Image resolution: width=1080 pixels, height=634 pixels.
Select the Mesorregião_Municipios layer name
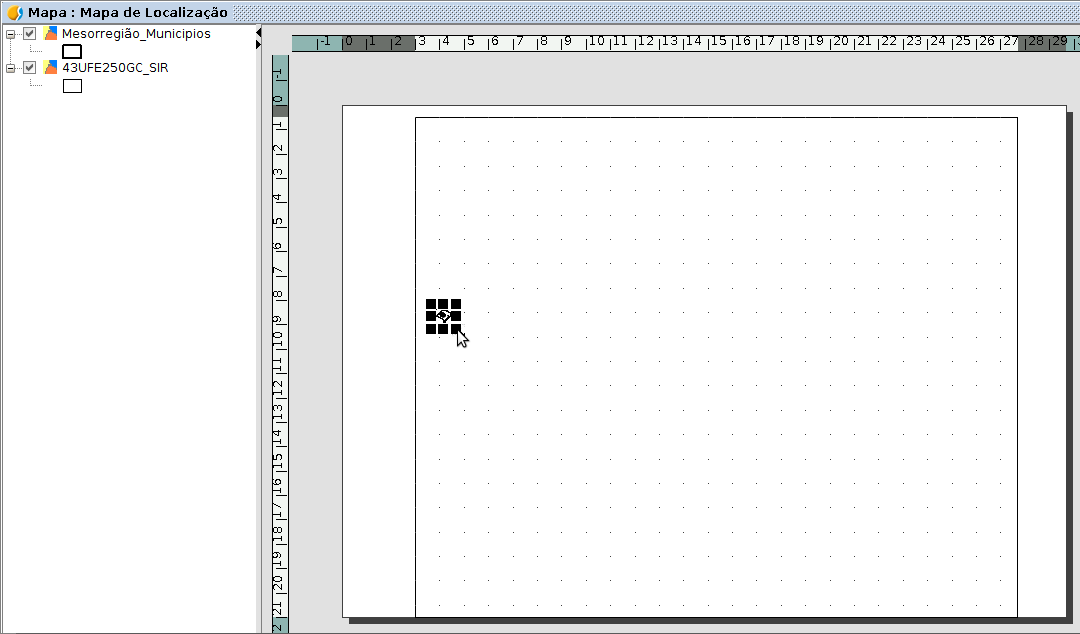coord(136,34)
